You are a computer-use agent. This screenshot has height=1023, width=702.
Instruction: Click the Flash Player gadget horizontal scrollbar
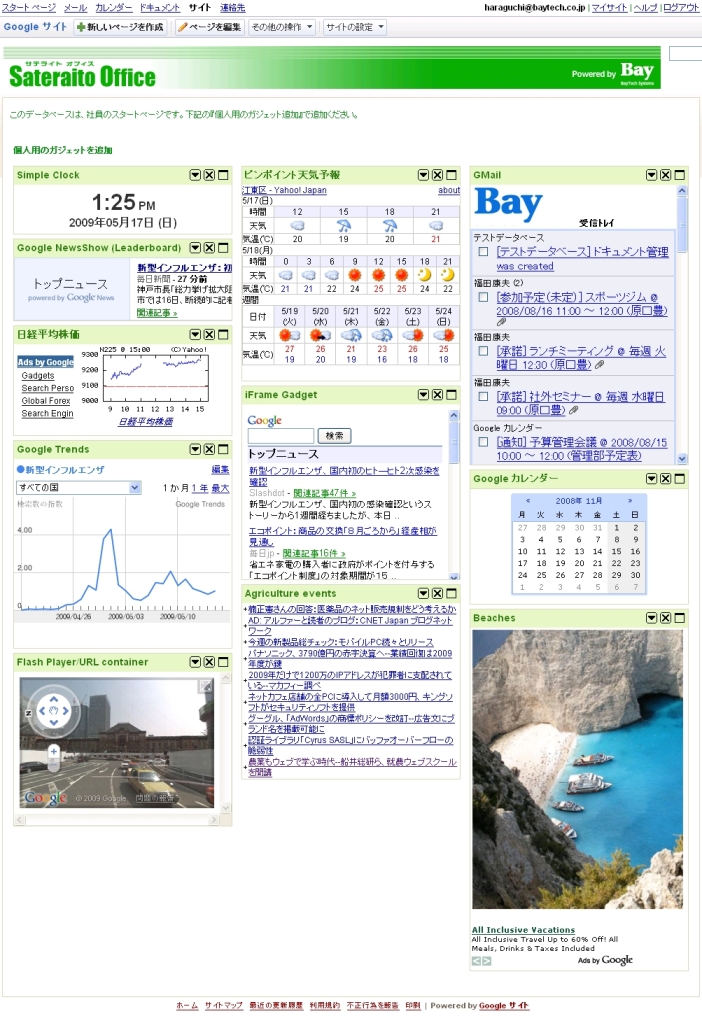(x=117, y=820)
